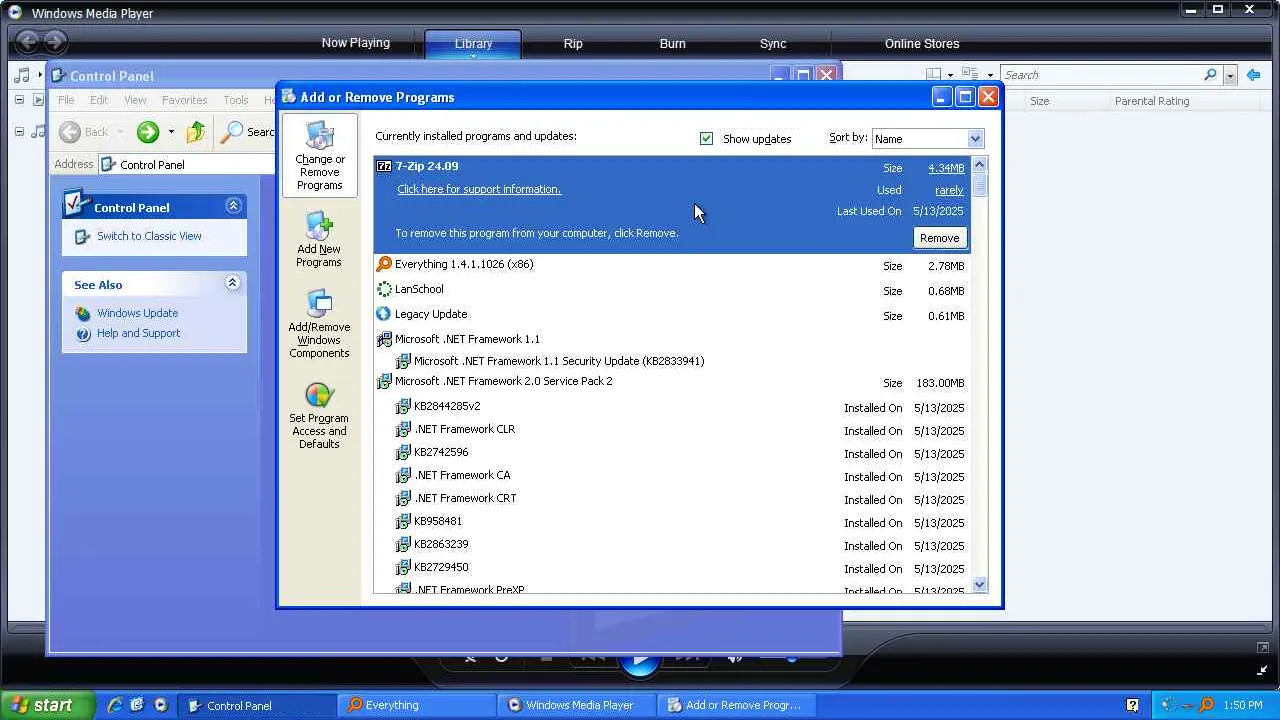This screenshot has width=1280, height=720.
Task: Click the Back button in Control Panel
Action: [83, 132]
